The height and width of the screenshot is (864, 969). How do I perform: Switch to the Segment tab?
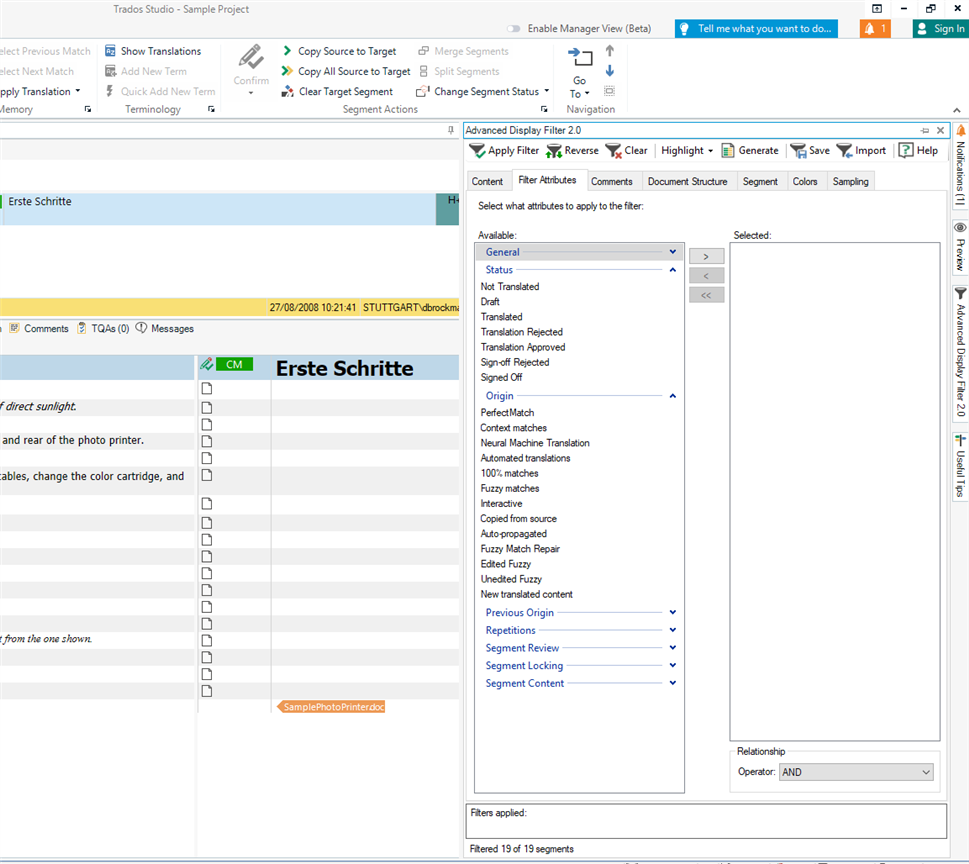(760, 181)
